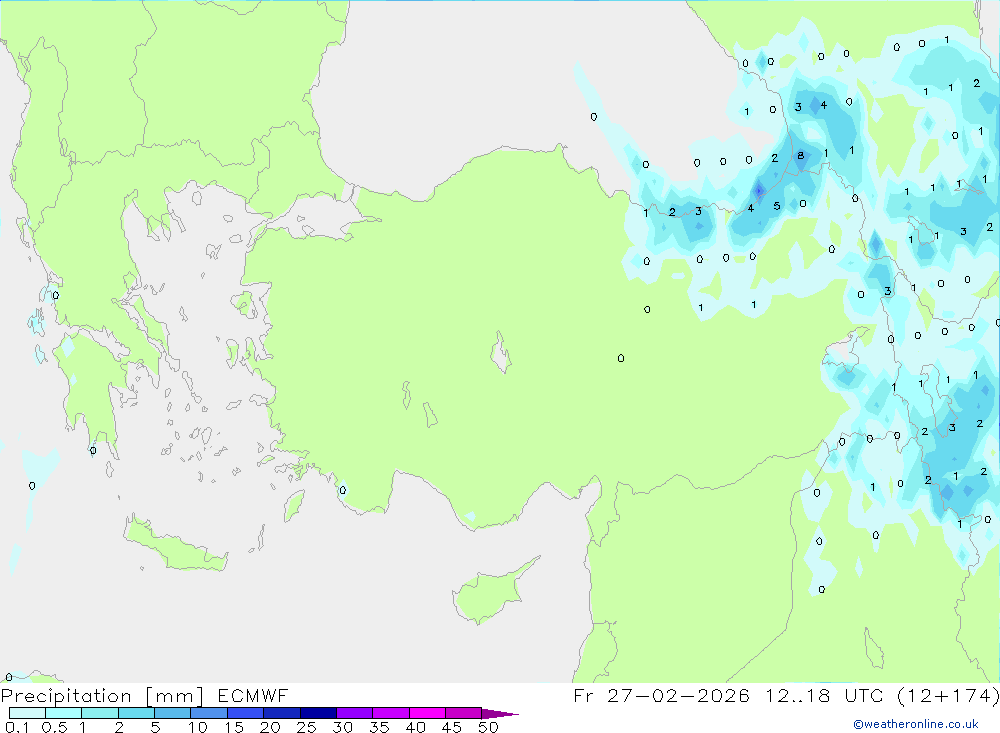Pick the 1–2 mm legend color swatch
Viewport: 1000px width, 733px height.
100,713
